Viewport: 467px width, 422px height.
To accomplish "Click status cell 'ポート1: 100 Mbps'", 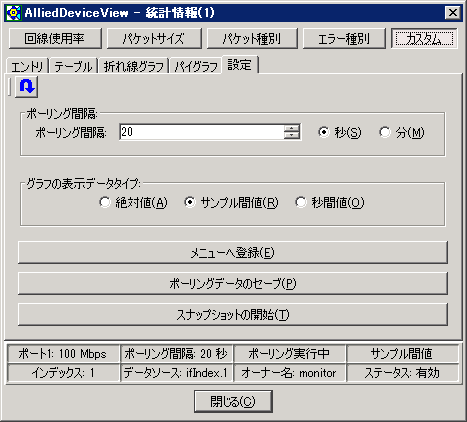I will click(x=63, y=354).
